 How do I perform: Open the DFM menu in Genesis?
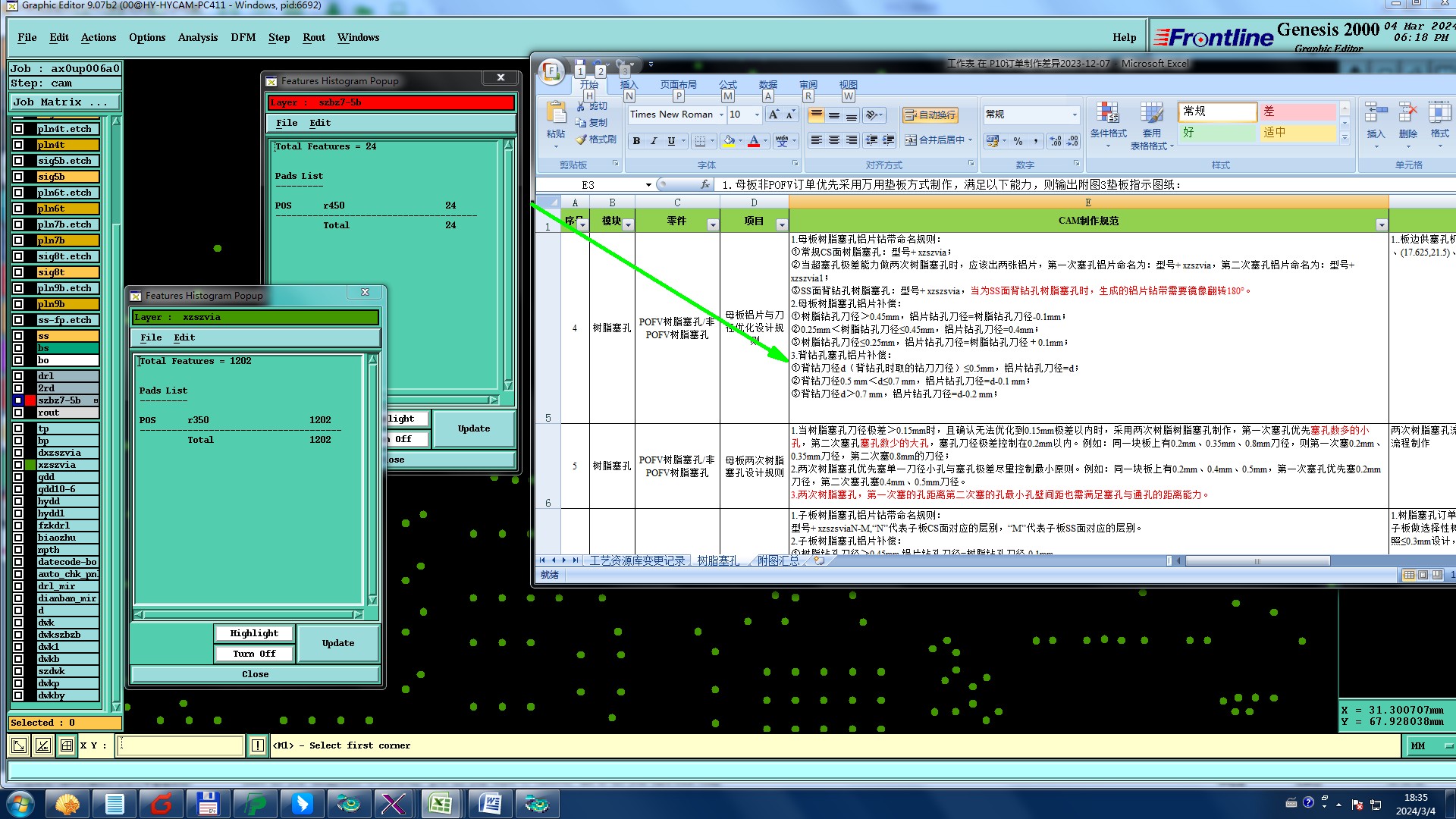pos(243,37)
